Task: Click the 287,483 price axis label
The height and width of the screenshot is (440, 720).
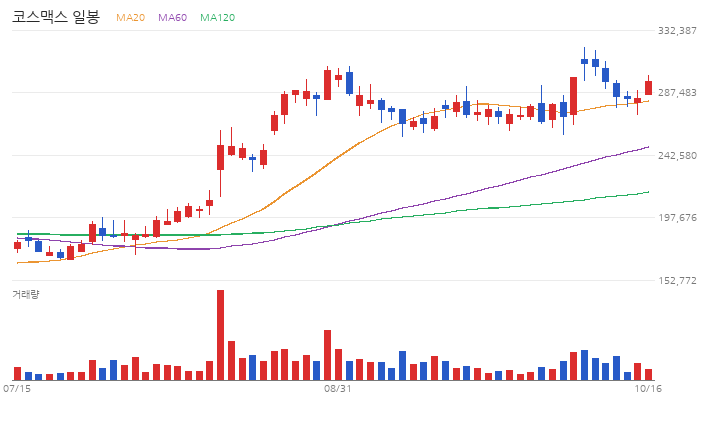Action: pos(677,93)
